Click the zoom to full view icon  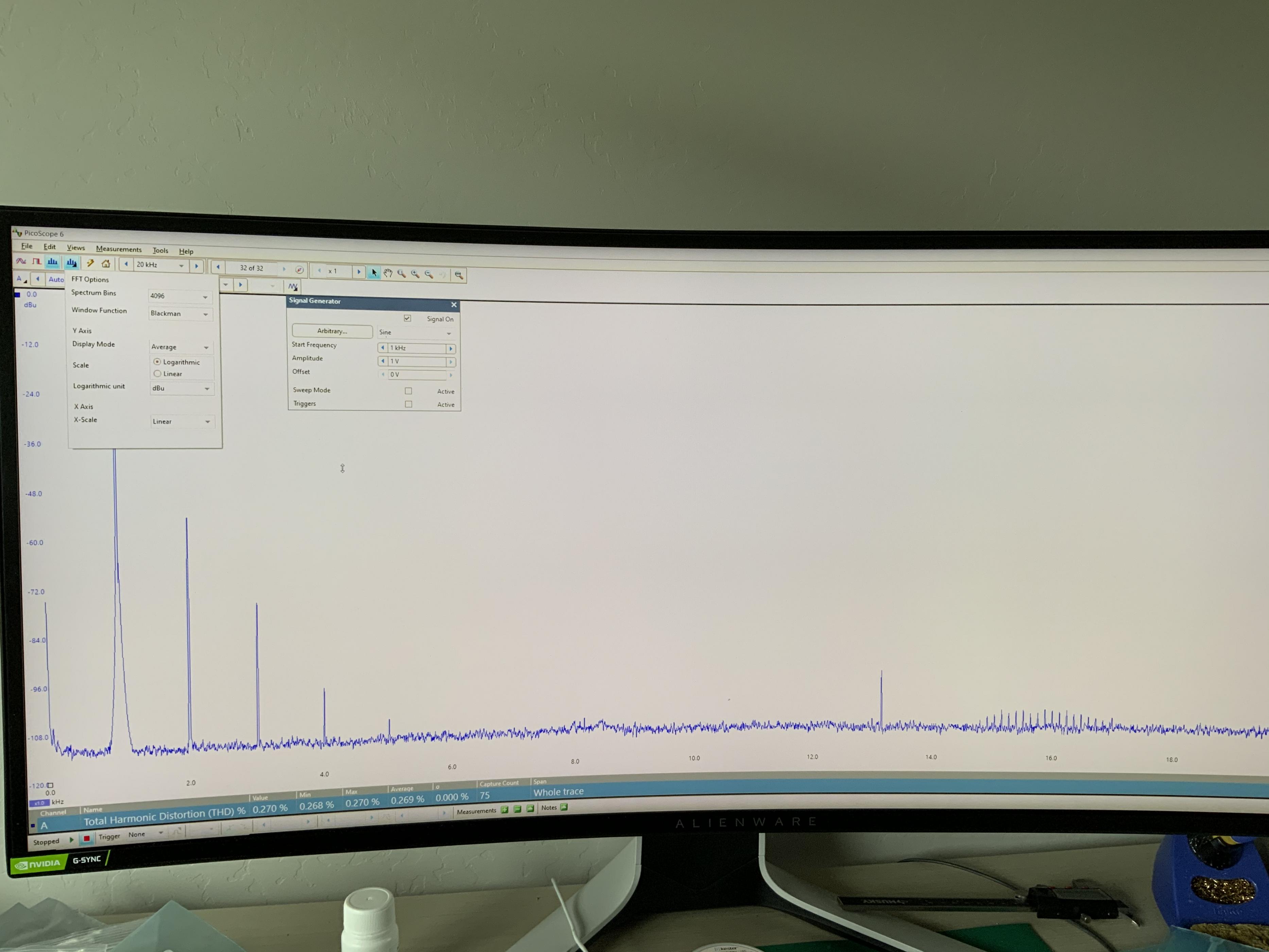click(458, 275)
